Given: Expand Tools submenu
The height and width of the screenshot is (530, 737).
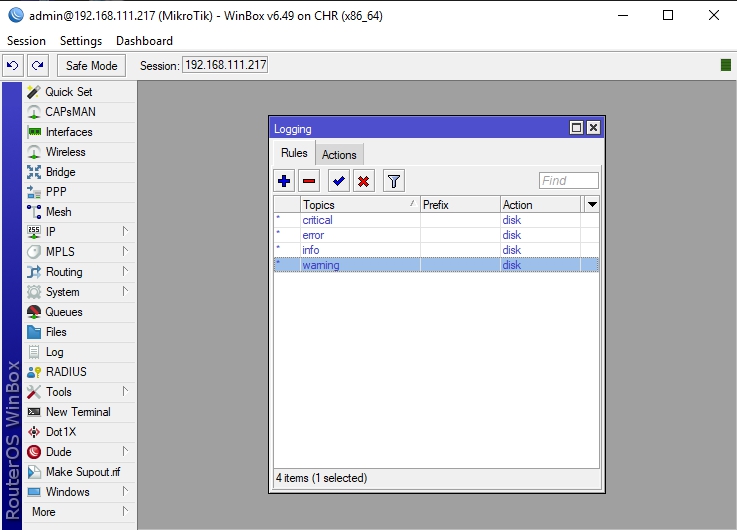Looking at the screenshot, I should [80, 392].
